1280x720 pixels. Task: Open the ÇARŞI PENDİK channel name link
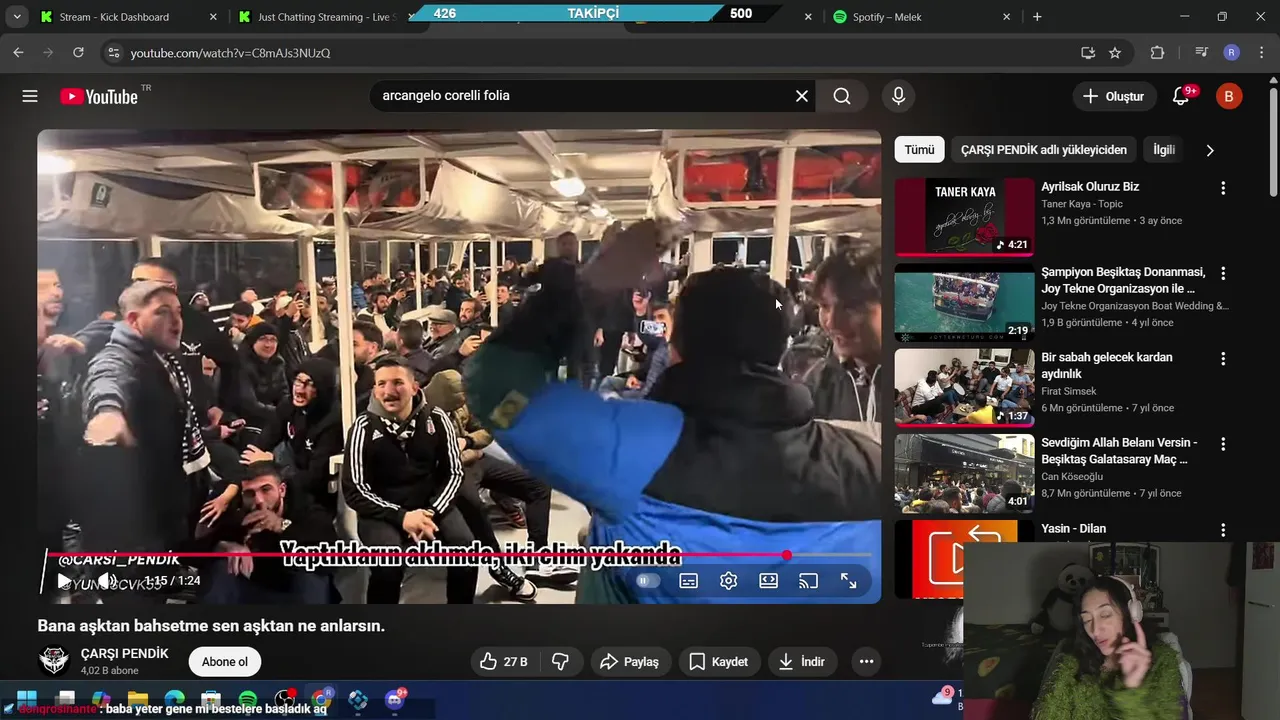[x=125, y=653]
